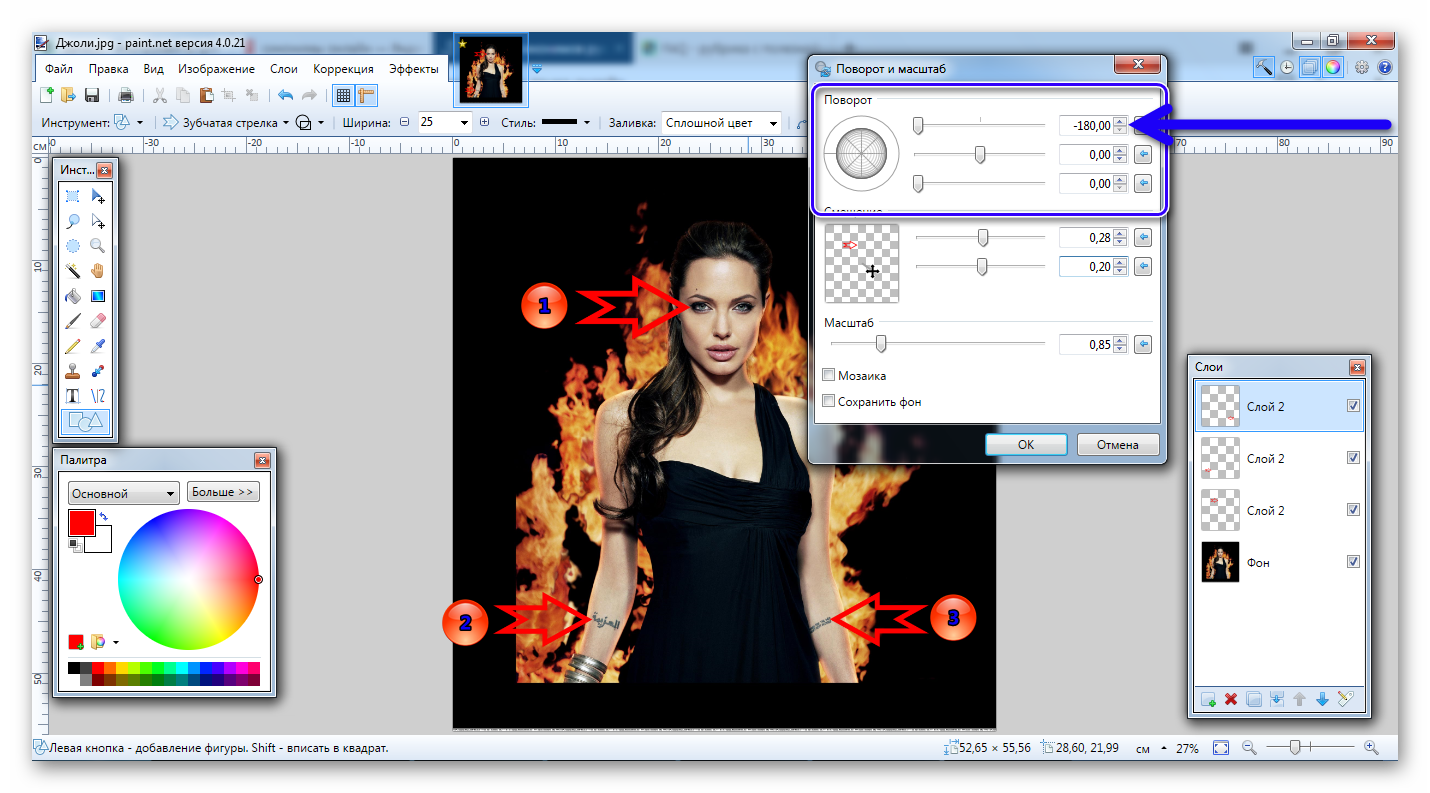Click the Add New Layer icon
The width and height of the screenshot is (1430, 793).
1208,700
